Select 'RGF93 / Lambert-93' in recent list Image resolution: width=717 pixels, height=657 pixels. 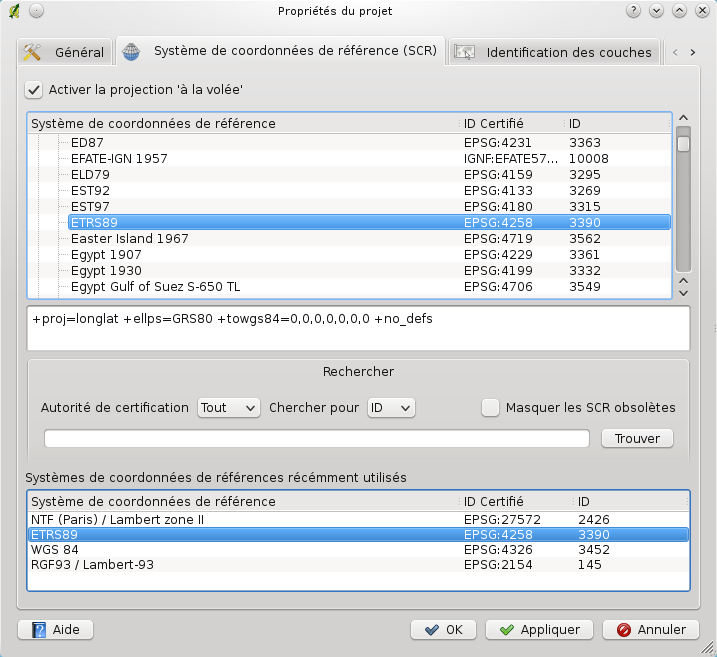pyautogui.click(x=94, y=565)
